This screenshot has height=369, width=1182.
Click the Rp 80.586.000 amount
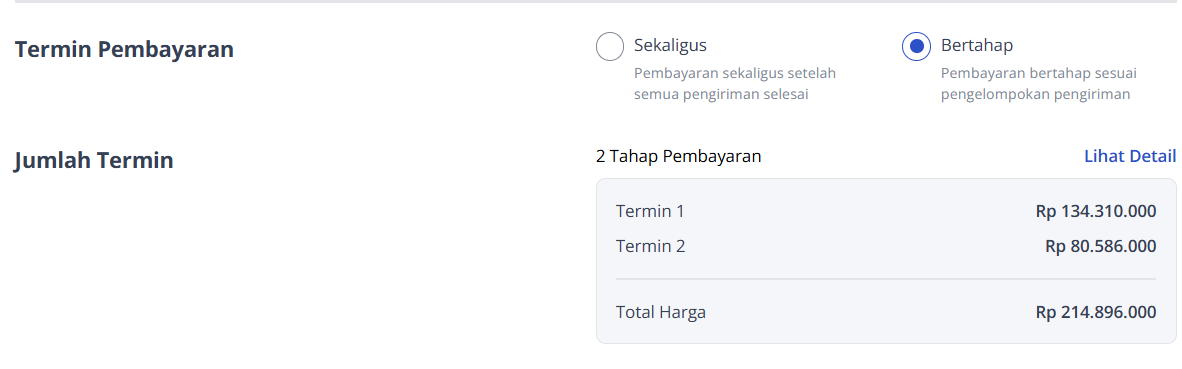pyautogui.click(x=1101, y=245)
